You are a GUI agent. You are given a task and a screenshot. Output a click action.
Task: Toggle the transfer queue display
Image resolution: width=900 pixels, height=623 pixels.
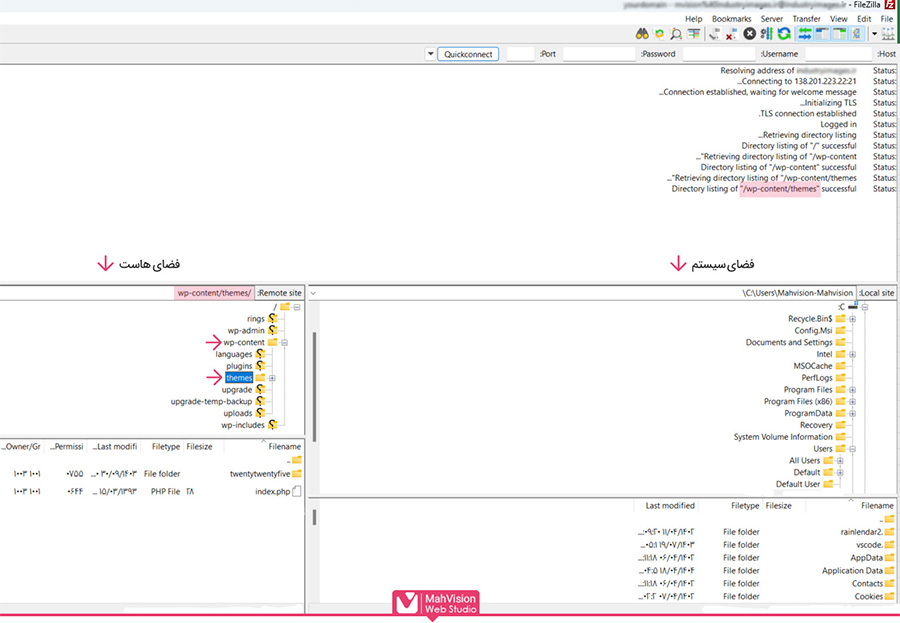coord(806,34)
